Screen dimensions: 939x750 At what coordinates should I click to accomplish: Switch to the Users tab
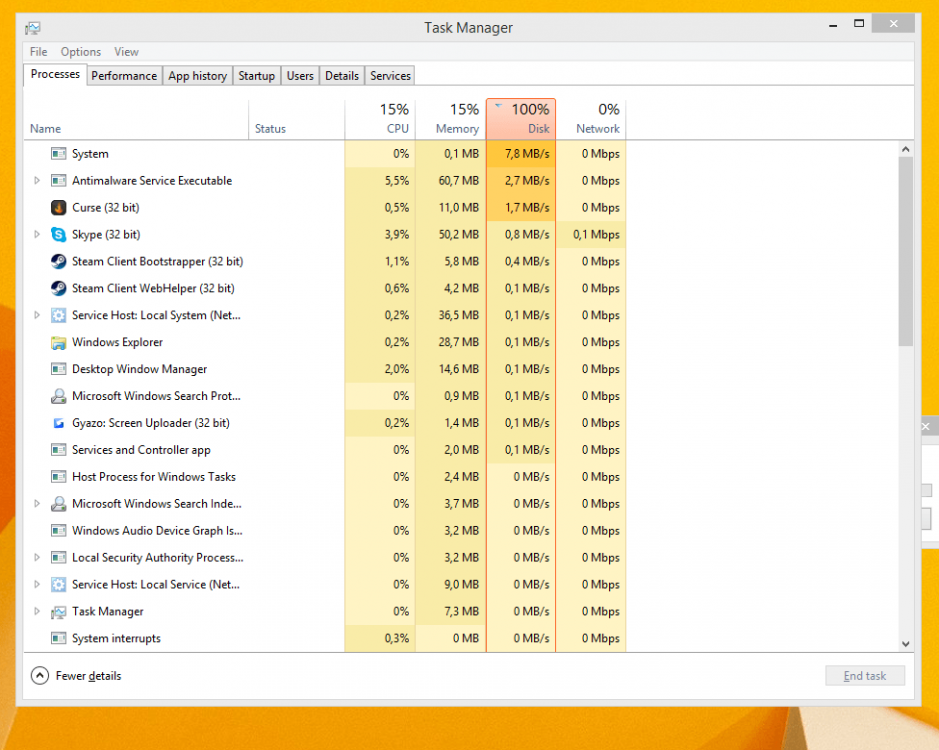(x=300, y=76)
